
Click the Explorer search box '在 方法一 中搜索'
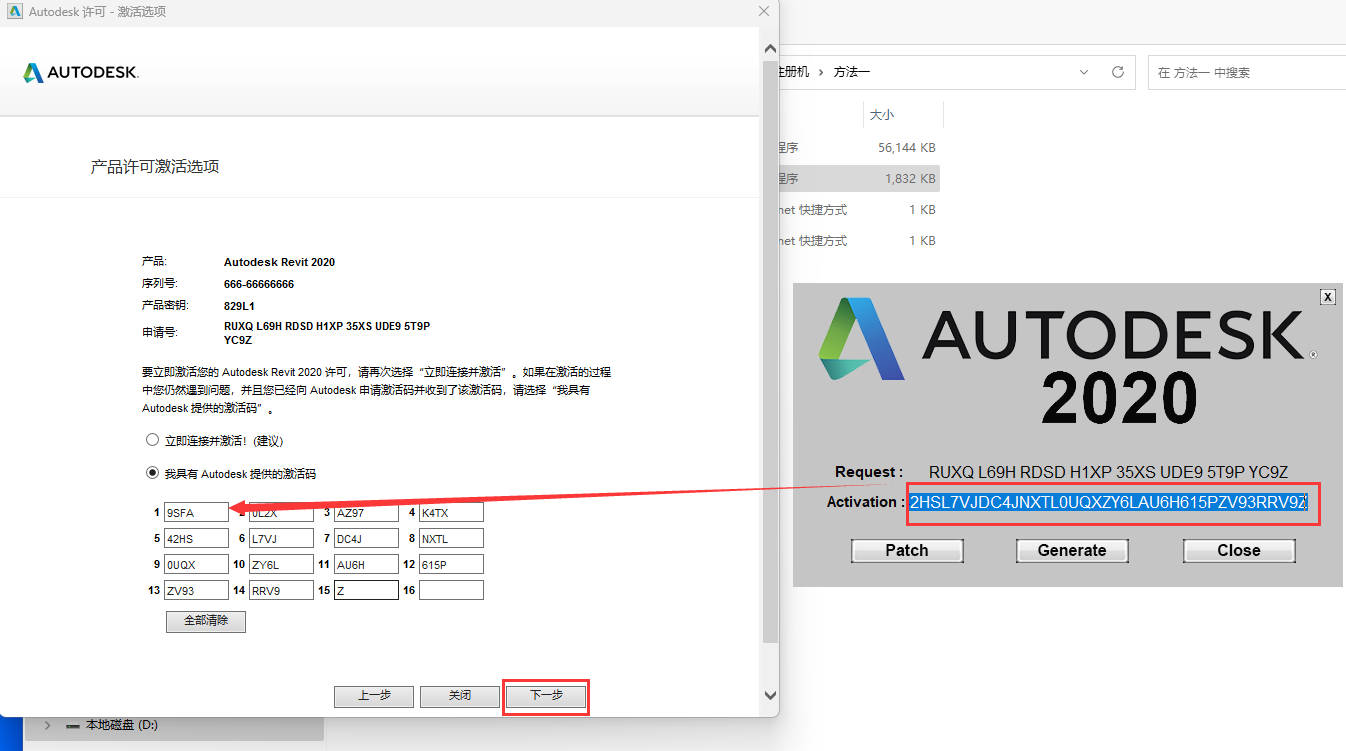click(x=1246, y=72)
